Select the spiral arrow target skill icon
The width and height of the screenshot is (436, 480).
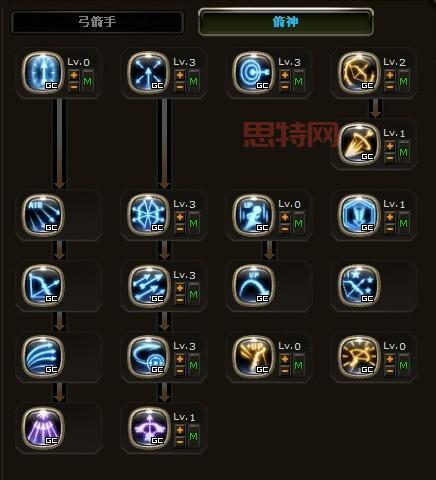click(x=149, y=356)
